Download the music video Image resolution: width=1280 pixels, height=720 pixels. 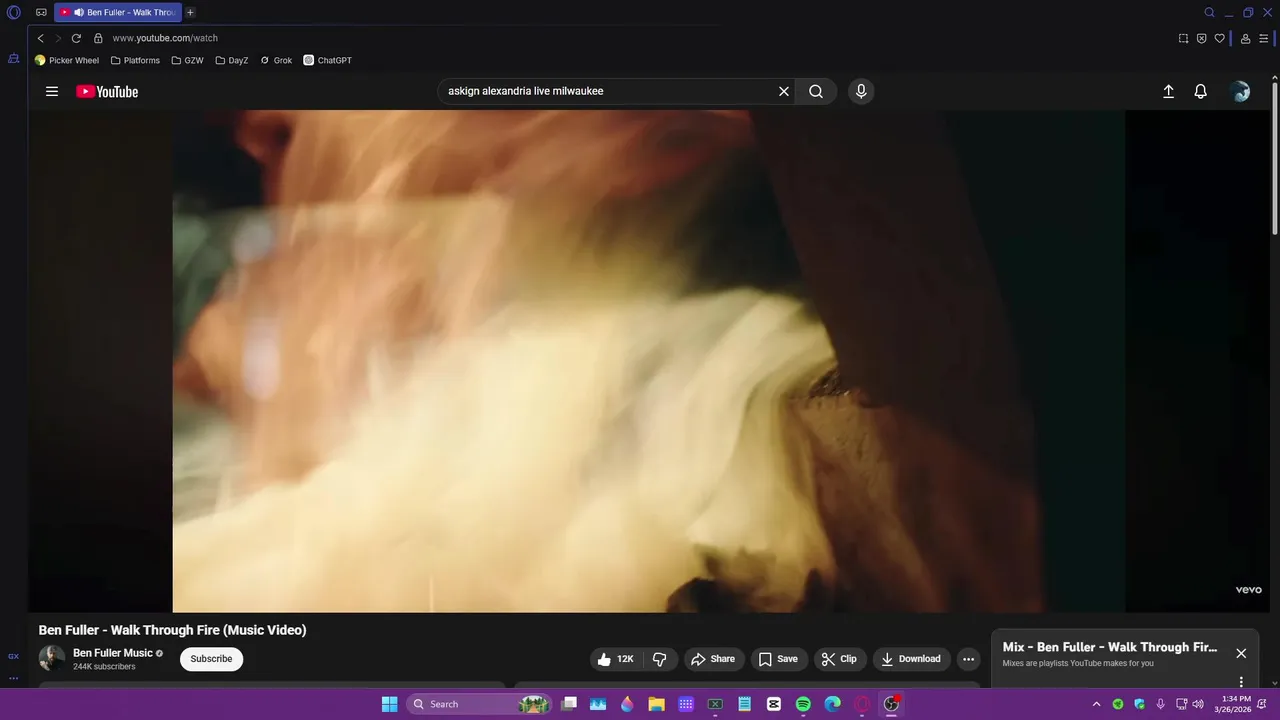pyautogui.click(x=911, y=659)
